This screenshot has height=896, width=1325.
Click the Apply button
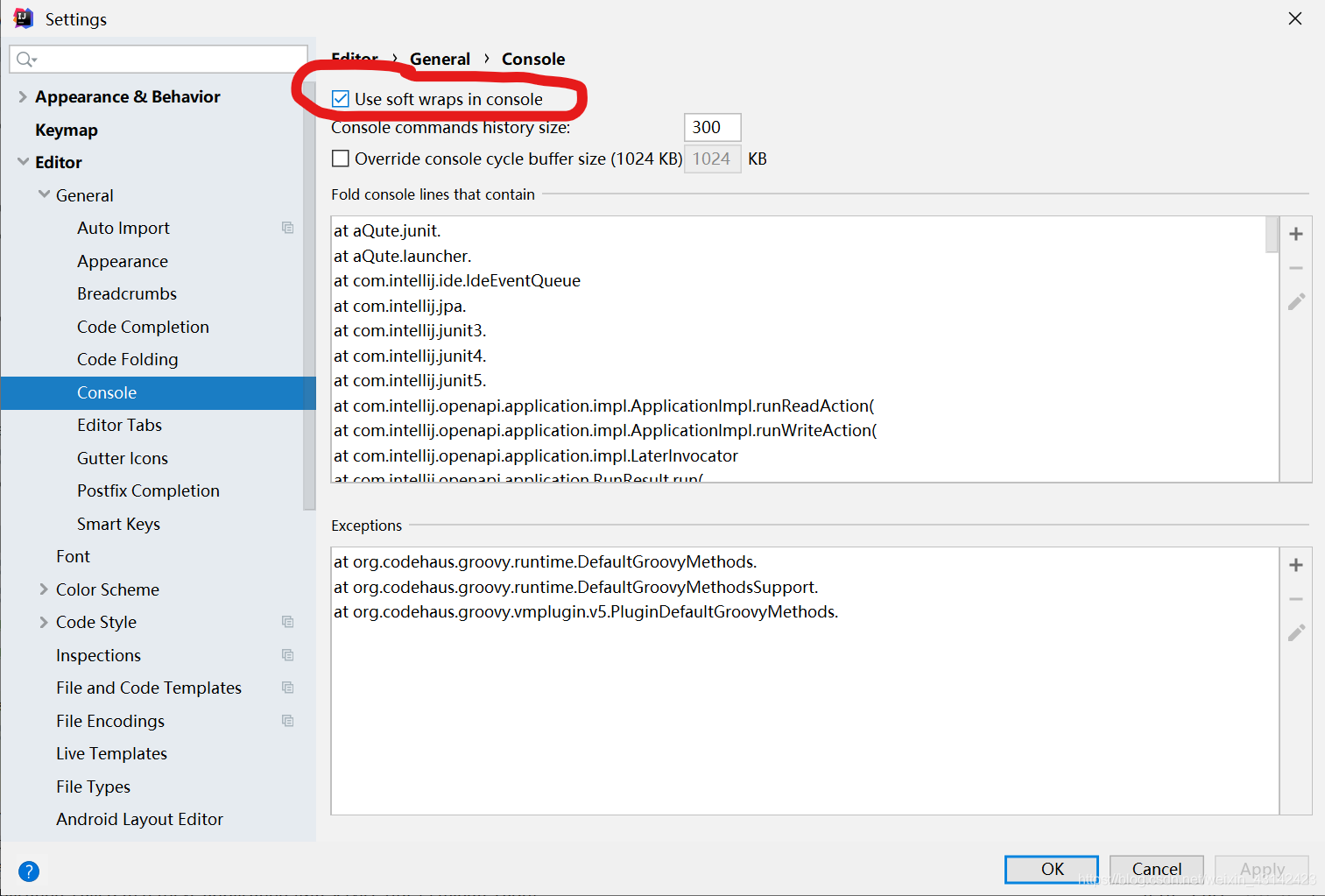pos(1262,869)
